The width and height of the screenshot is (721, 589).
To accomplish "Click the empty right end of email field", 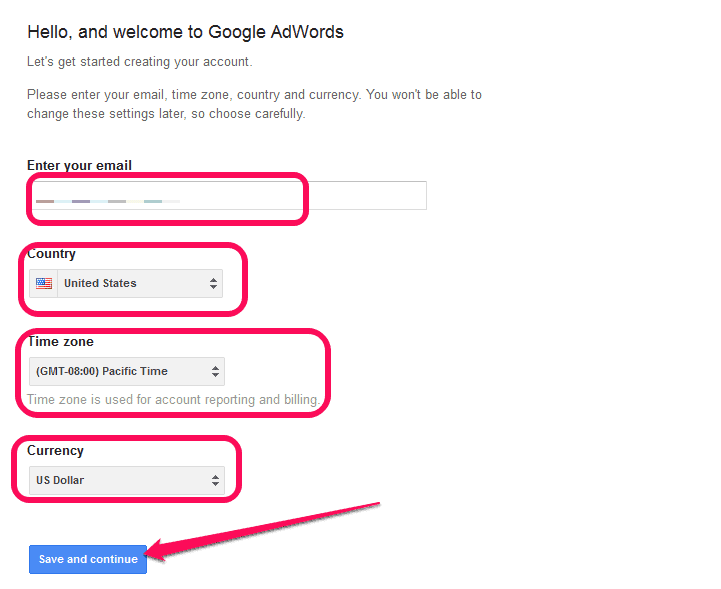I will click(x=380, y=196).
